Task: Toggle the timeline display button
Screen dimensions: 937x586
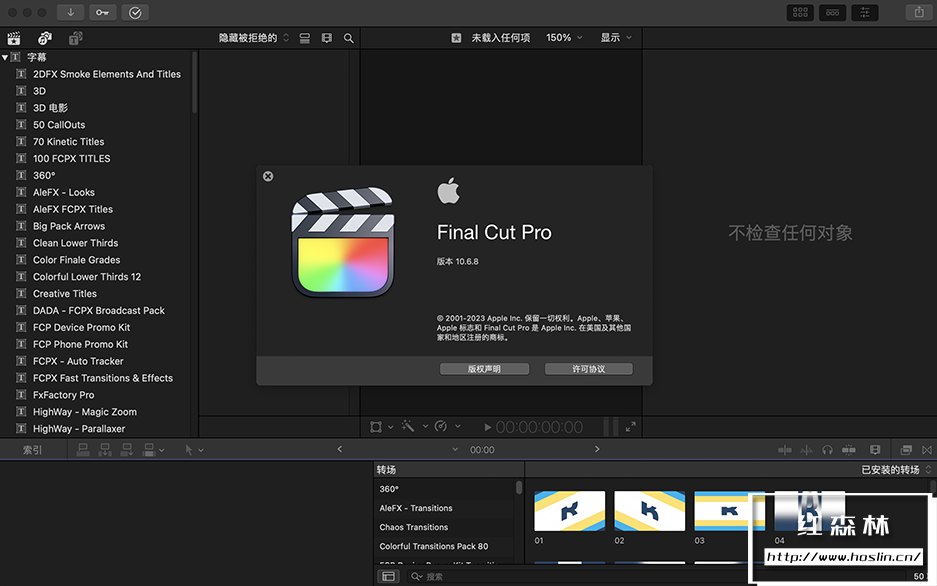Action: [x=832, y=12]
